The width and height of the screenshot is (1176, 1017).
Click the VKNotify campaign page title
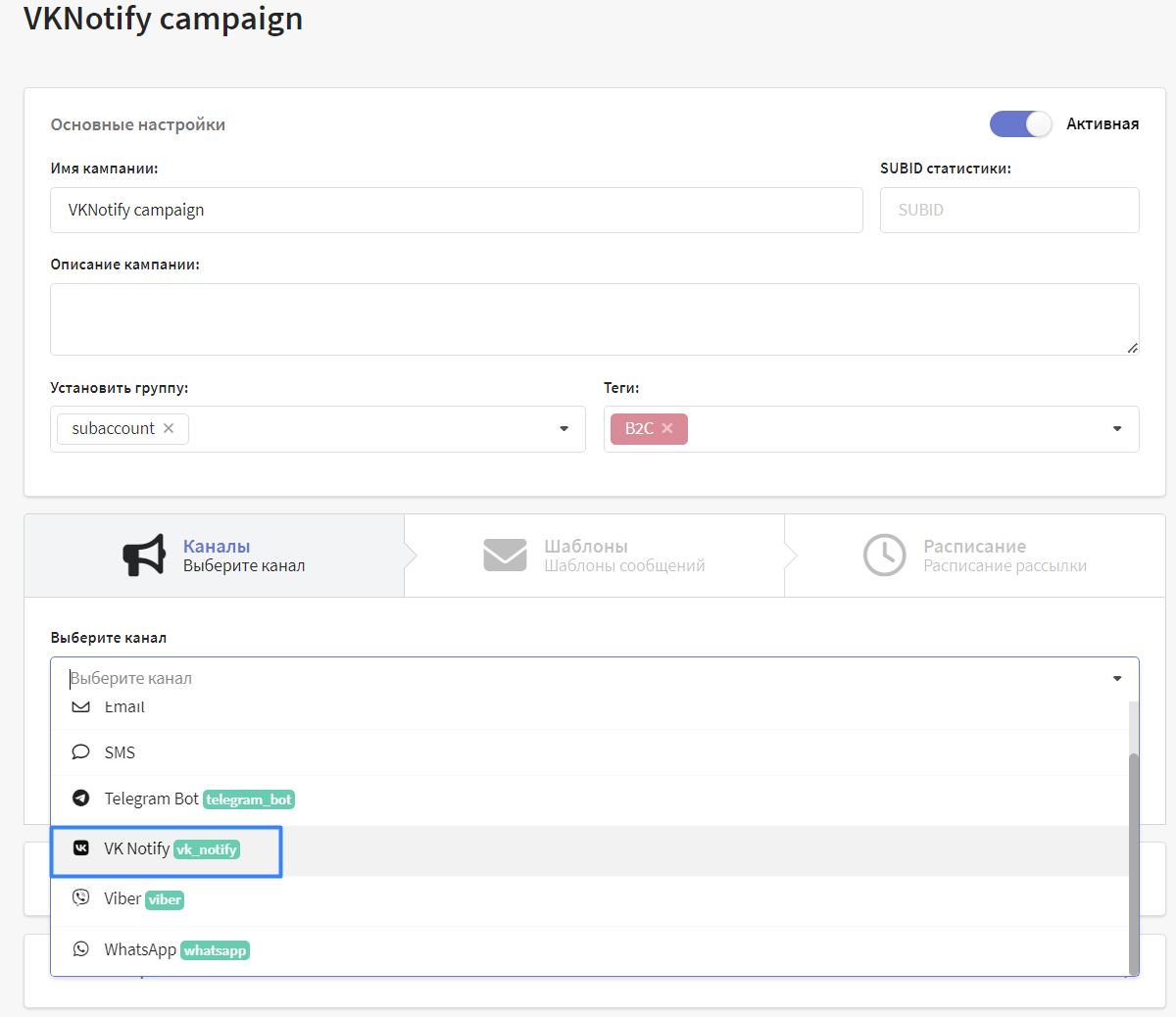click(164, 19)
